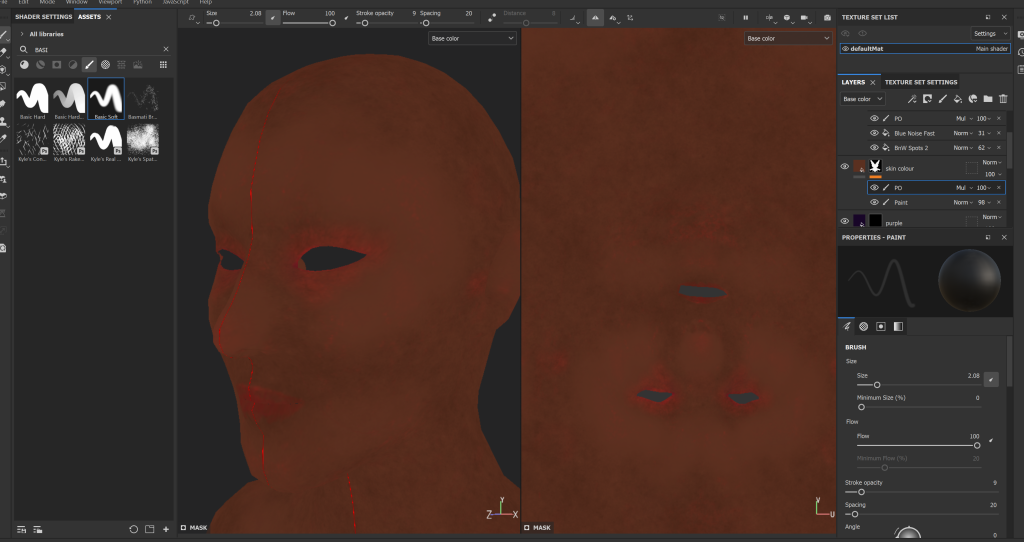Open opacity dropdown of Paint effect
The image size is (1024, 542).
click(985, 202)
